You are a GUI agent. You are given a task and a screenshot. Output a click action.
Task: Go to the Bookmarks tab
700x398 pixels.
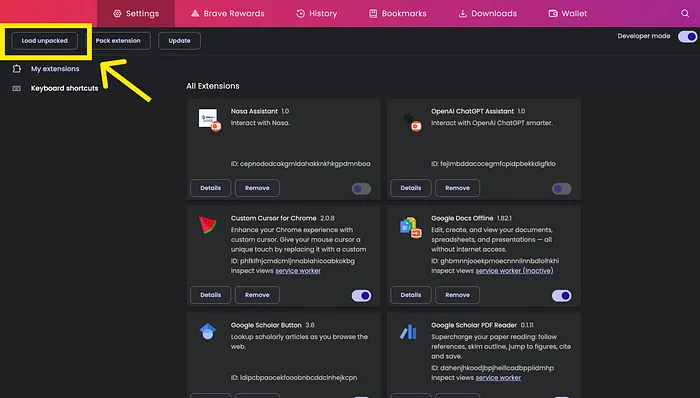click(x=397, y=13)
